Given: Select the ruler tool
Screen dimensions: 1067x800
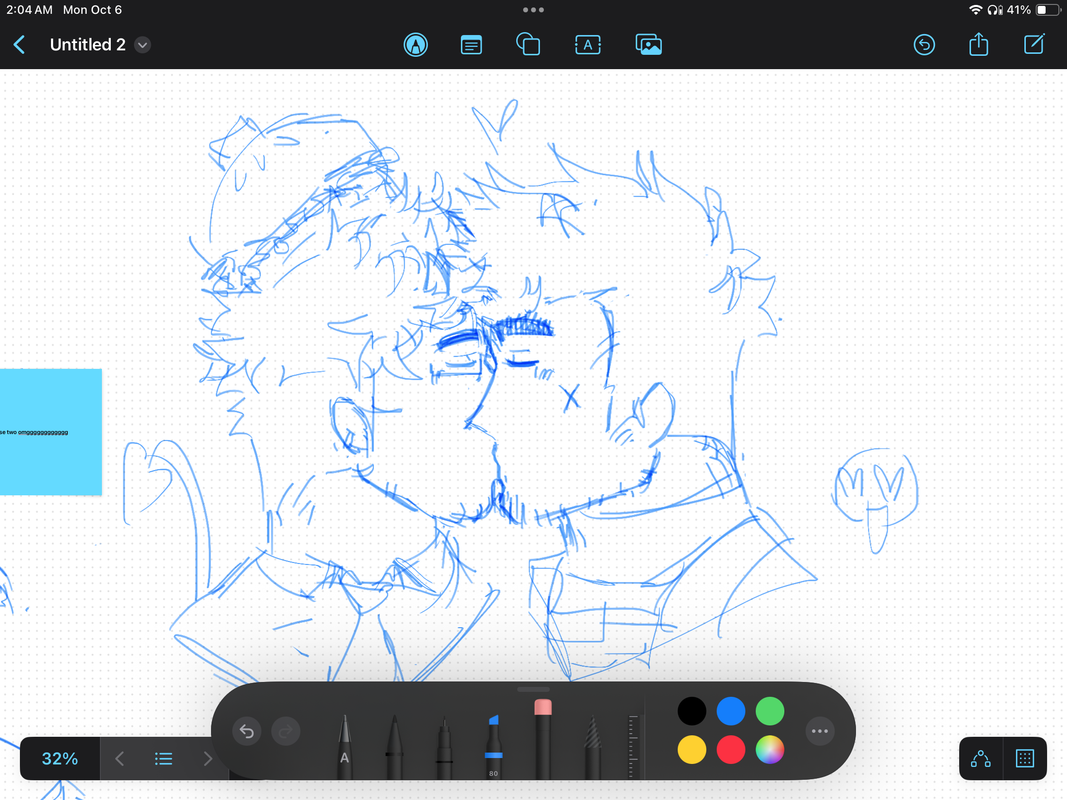Looking at the screenshot, I should pos(634,746).
